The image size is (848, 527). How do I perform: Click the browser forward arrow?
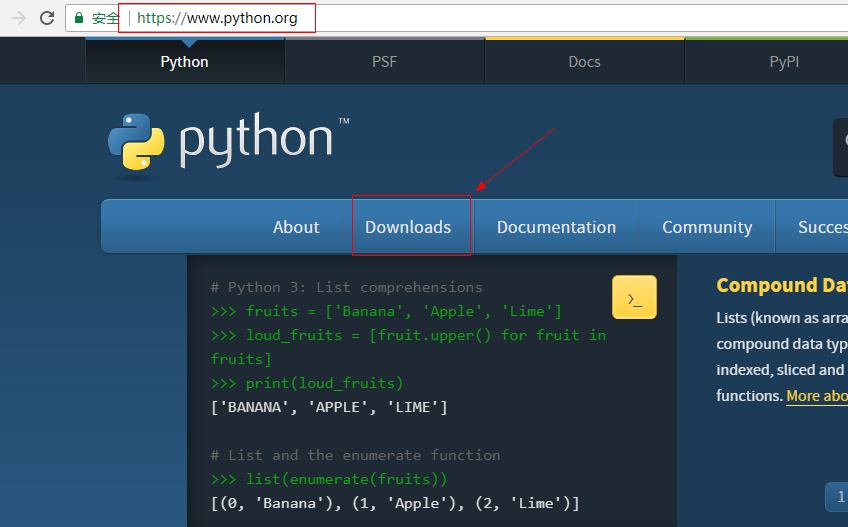(19, 18)
